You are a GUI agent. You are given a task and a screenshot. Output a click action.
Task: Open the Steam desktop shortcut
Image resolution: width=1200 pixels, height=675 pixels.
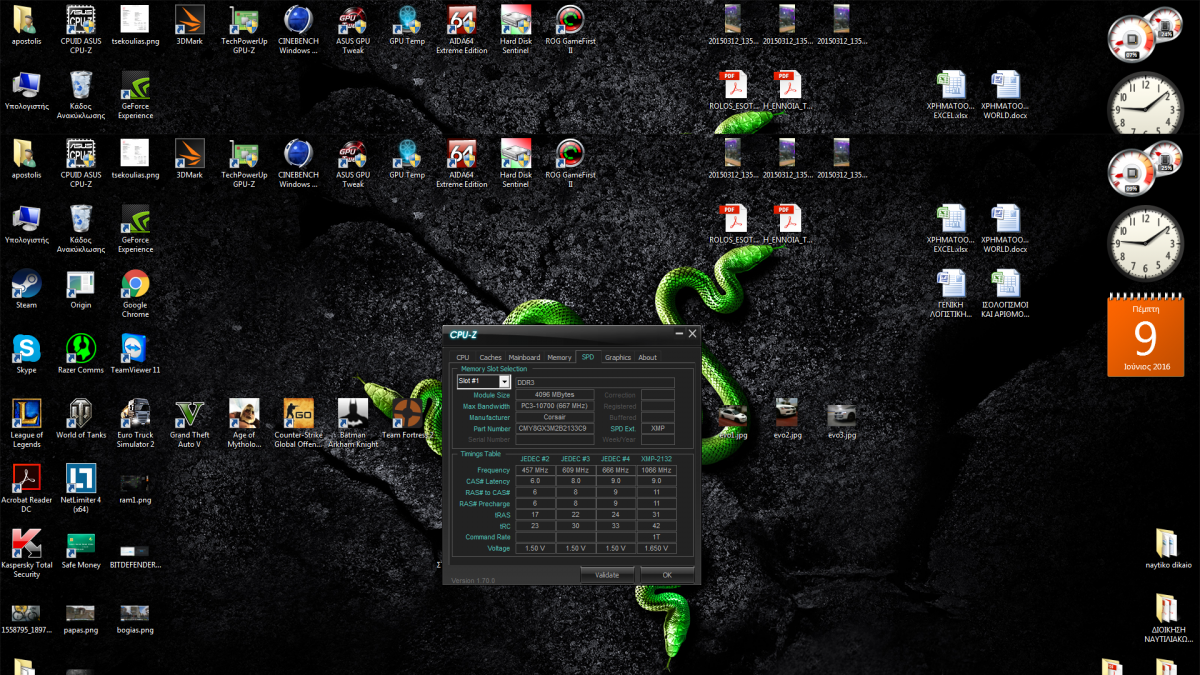click(x=26, y=289)
